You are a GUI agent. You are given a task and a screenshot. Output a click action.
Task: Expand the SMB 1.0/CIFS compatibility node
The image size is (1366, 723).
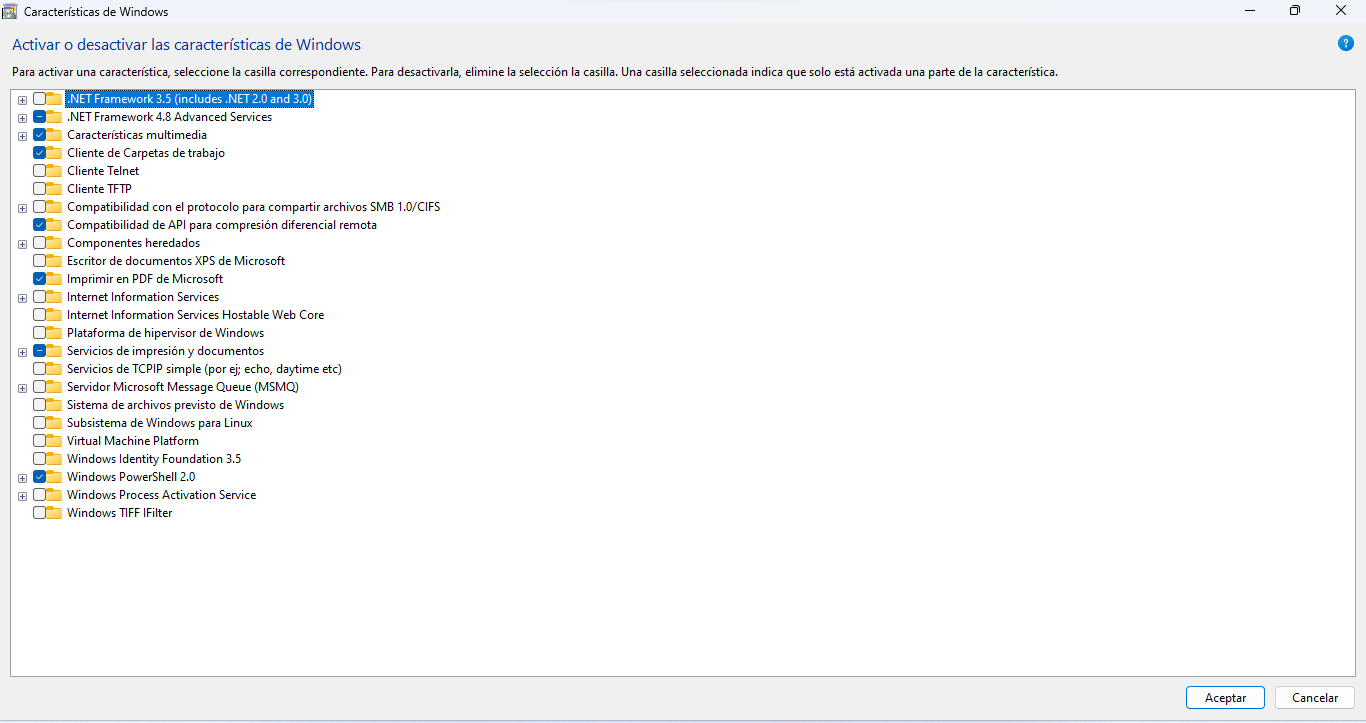click(x=22, y=208)
